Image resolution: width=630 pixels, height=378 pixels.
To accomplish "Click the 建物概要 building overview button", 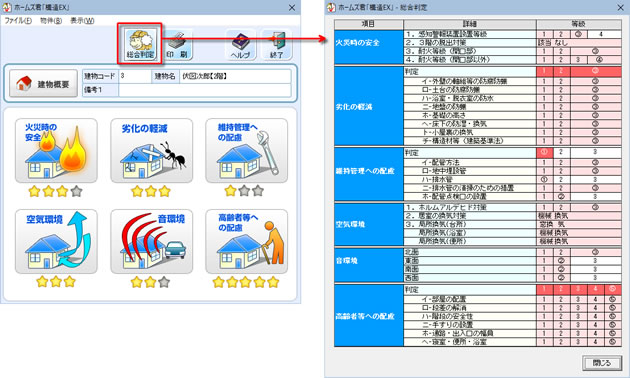I will tap(43, 84).
